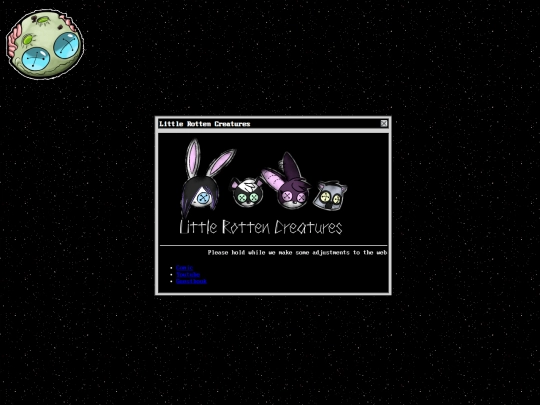Open the Youtube link
This screenshot has height=405, width=540.
[188, 274]
